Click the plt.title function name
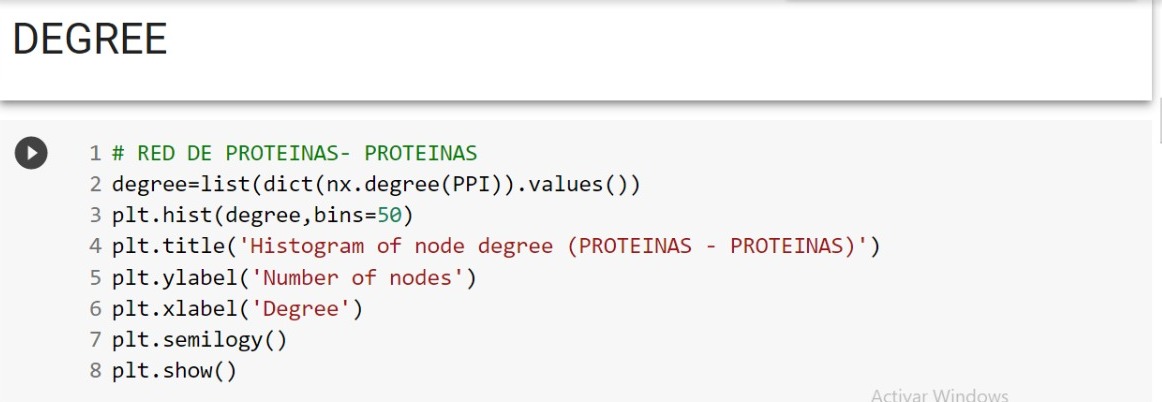Screen dimensions: 1162x402 click(x=168, y=246)
